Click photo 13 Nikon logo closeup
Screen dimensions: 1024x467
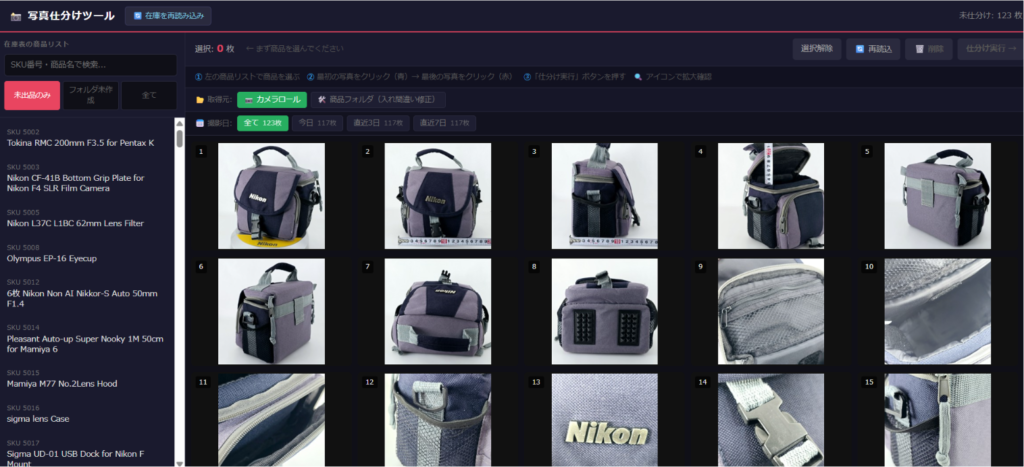[x=605, y=420]
